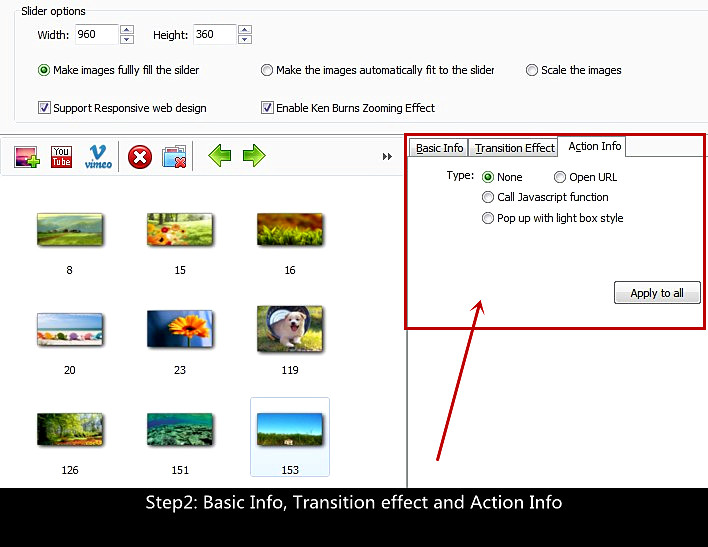708x547 pixels.
Task: Increase Width value with up arrow
Action: [x=127, y=30]
